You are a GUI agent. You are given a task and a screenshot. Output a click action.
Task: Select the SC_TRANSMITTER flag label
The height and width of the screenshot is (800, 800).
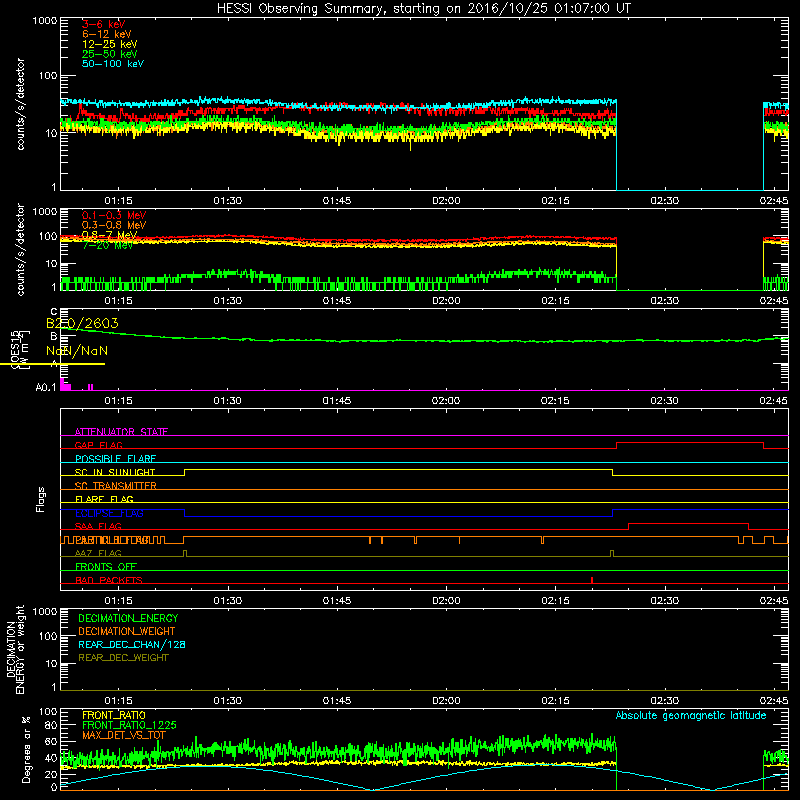(x=116, y=486)
